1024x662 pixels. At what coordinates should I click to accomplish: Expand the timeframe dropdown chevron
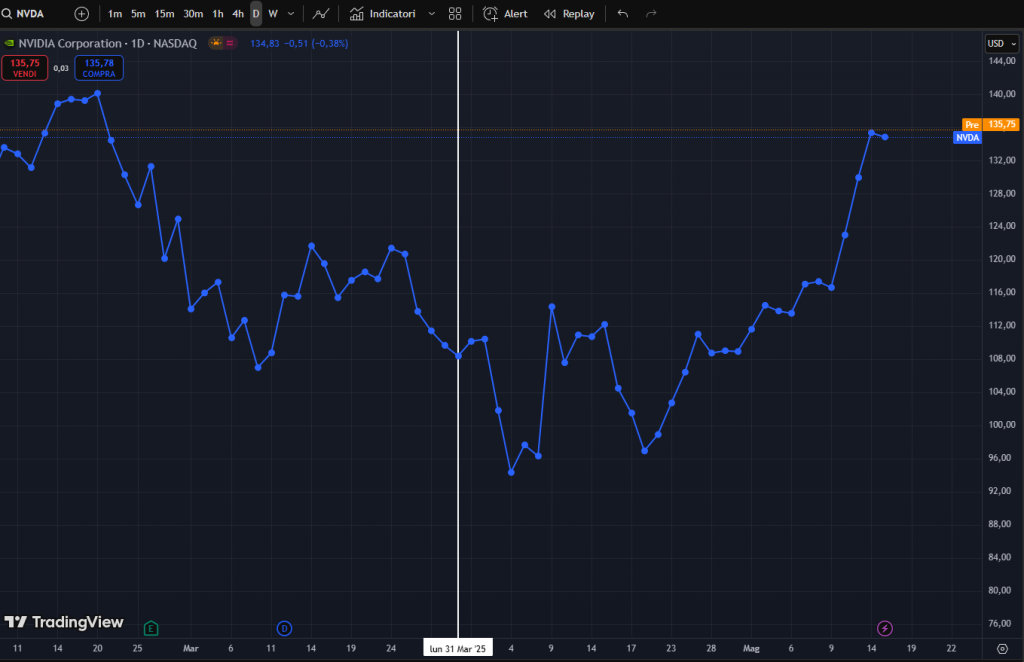point(291,14)
